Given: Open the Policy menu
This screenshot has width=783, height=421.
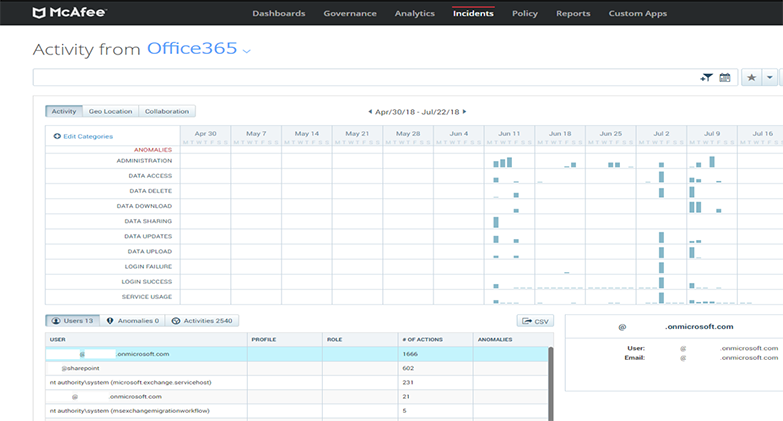Looking at the screenshot, I should pyautogui.click(x=525, y=13).
